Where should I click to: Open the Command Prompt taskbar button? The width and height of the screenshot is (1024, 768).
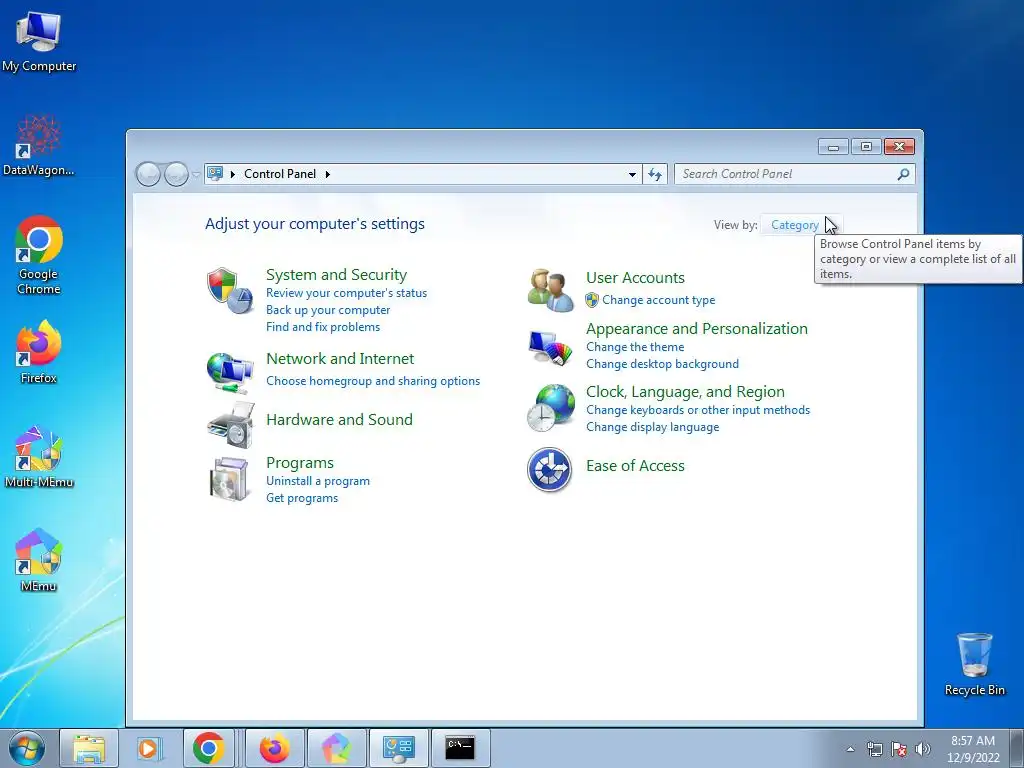point(460,748)
